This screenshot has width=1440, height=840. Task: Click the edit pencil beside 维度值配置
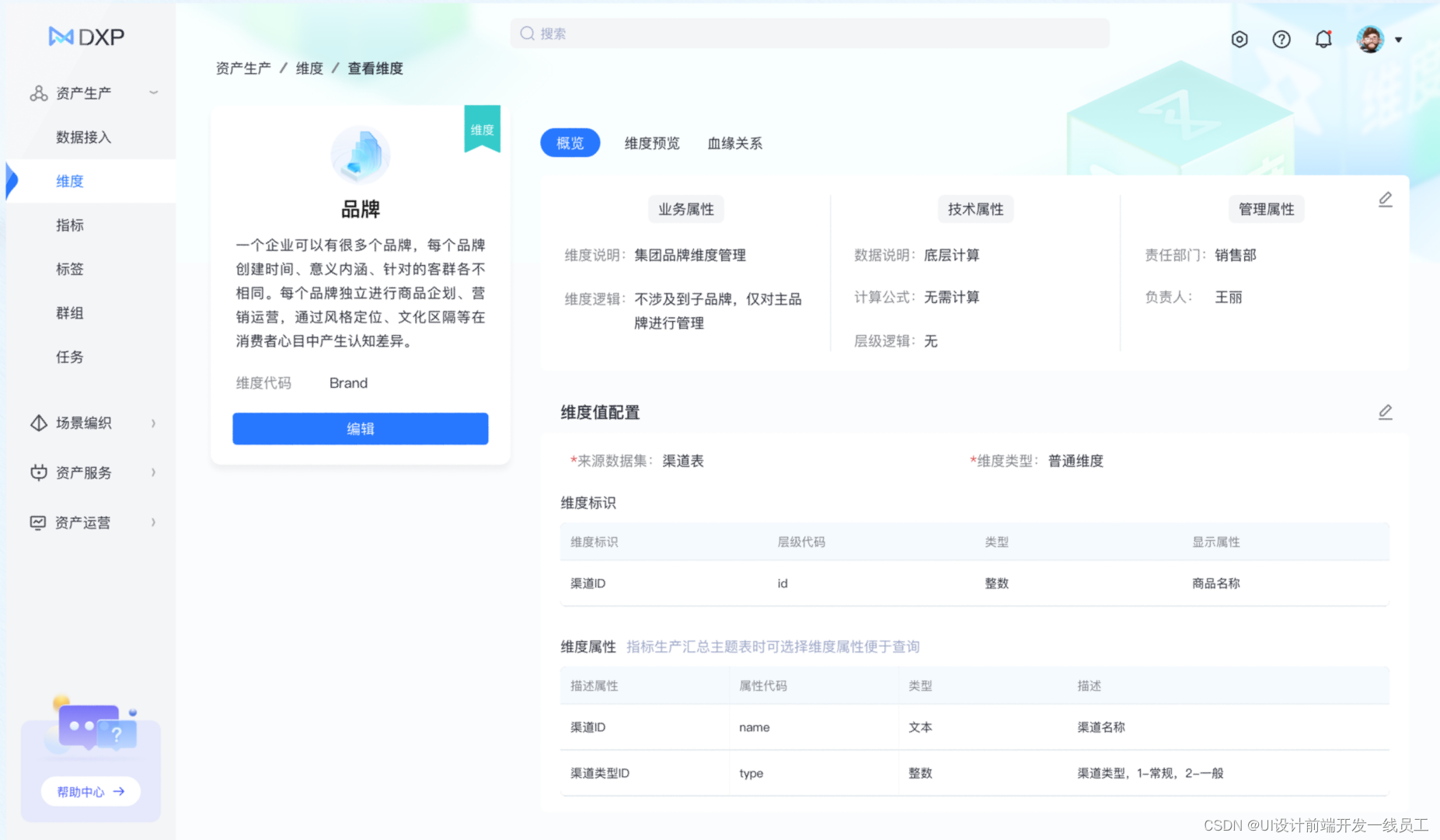(1386, 412)
